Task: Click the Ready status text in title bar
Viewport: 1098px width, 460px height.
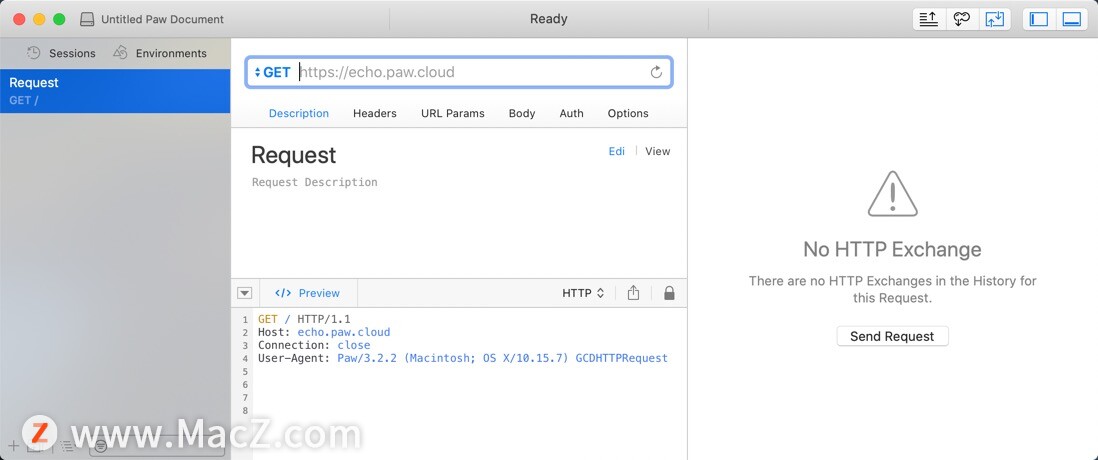Action: coord(548,19)
